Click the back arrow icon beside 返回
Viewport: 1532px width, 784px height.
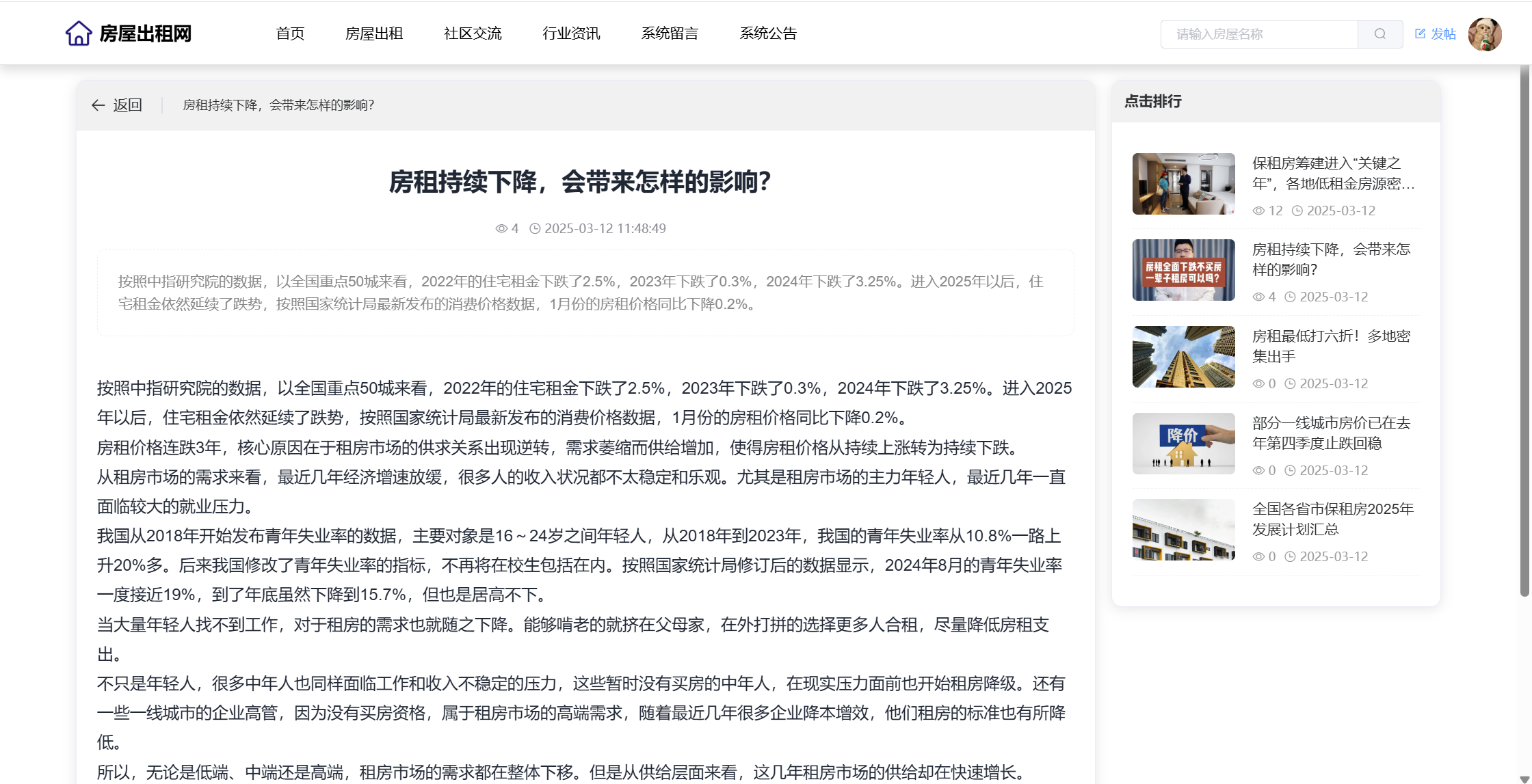click(x=98, y=105)
